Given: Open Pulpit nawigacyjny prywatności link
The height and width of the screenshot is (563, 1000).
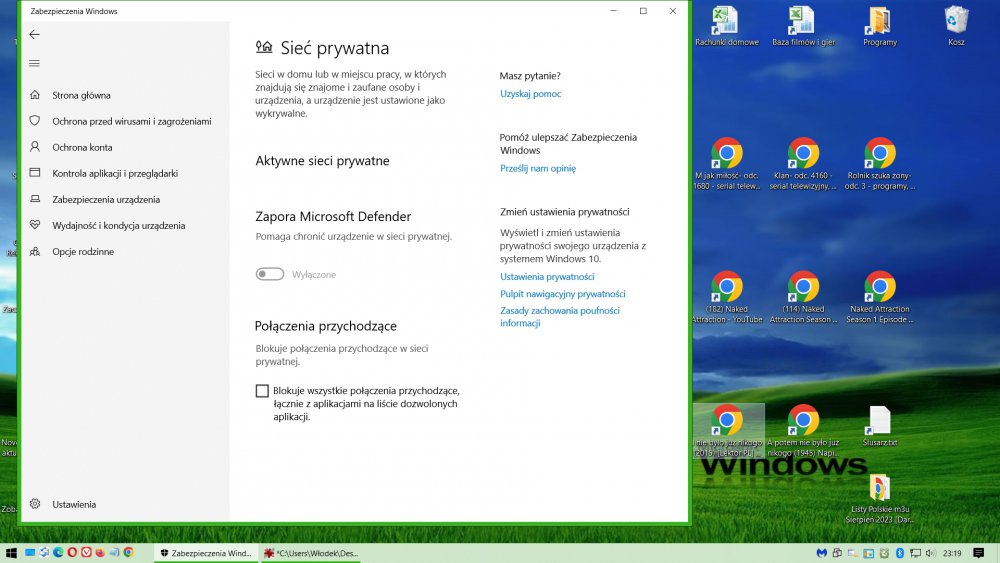Looking at the screenshot, I should click(x=562, y=294).
